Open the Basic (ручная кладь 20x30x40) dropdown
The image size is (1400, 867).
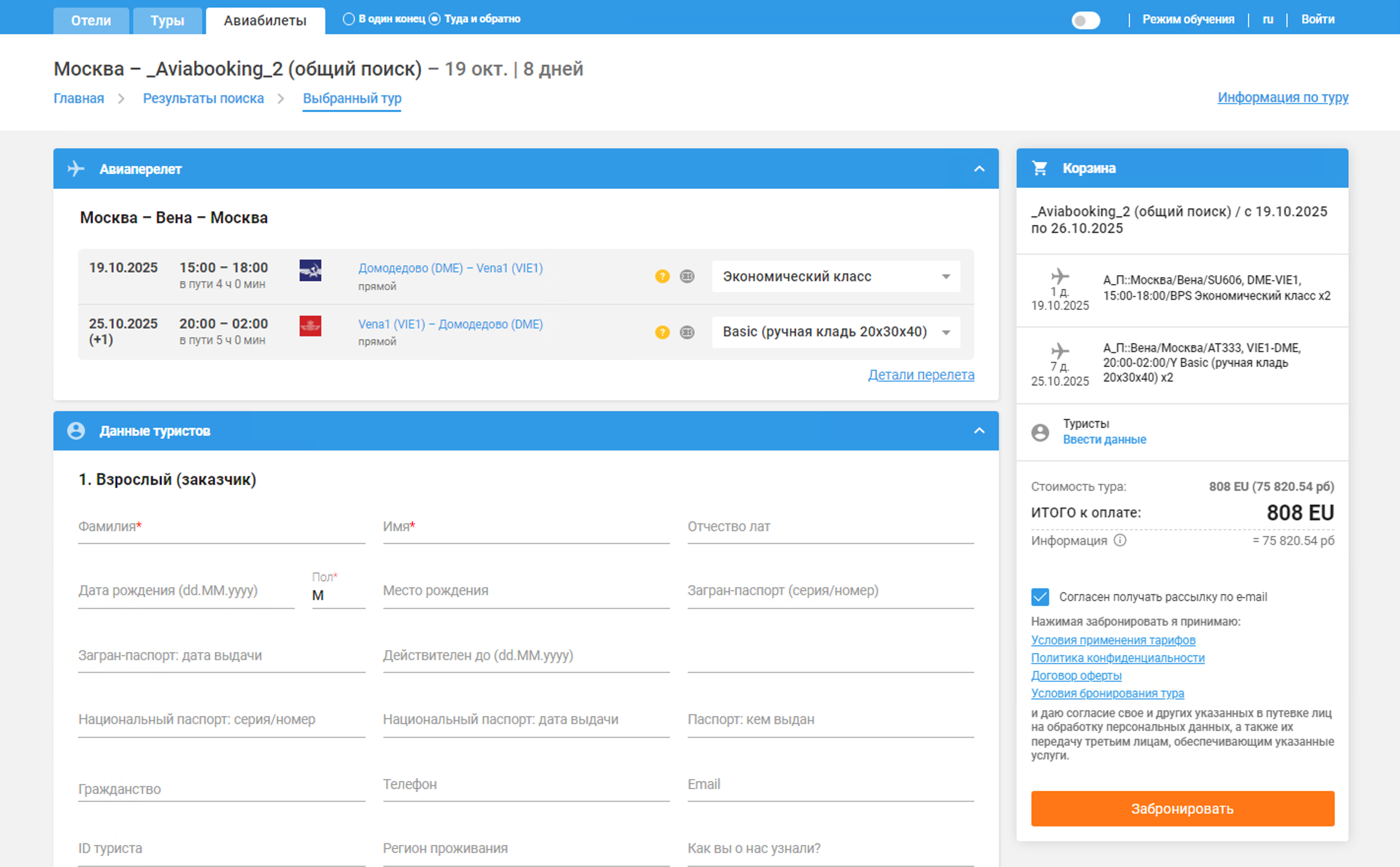835,332
